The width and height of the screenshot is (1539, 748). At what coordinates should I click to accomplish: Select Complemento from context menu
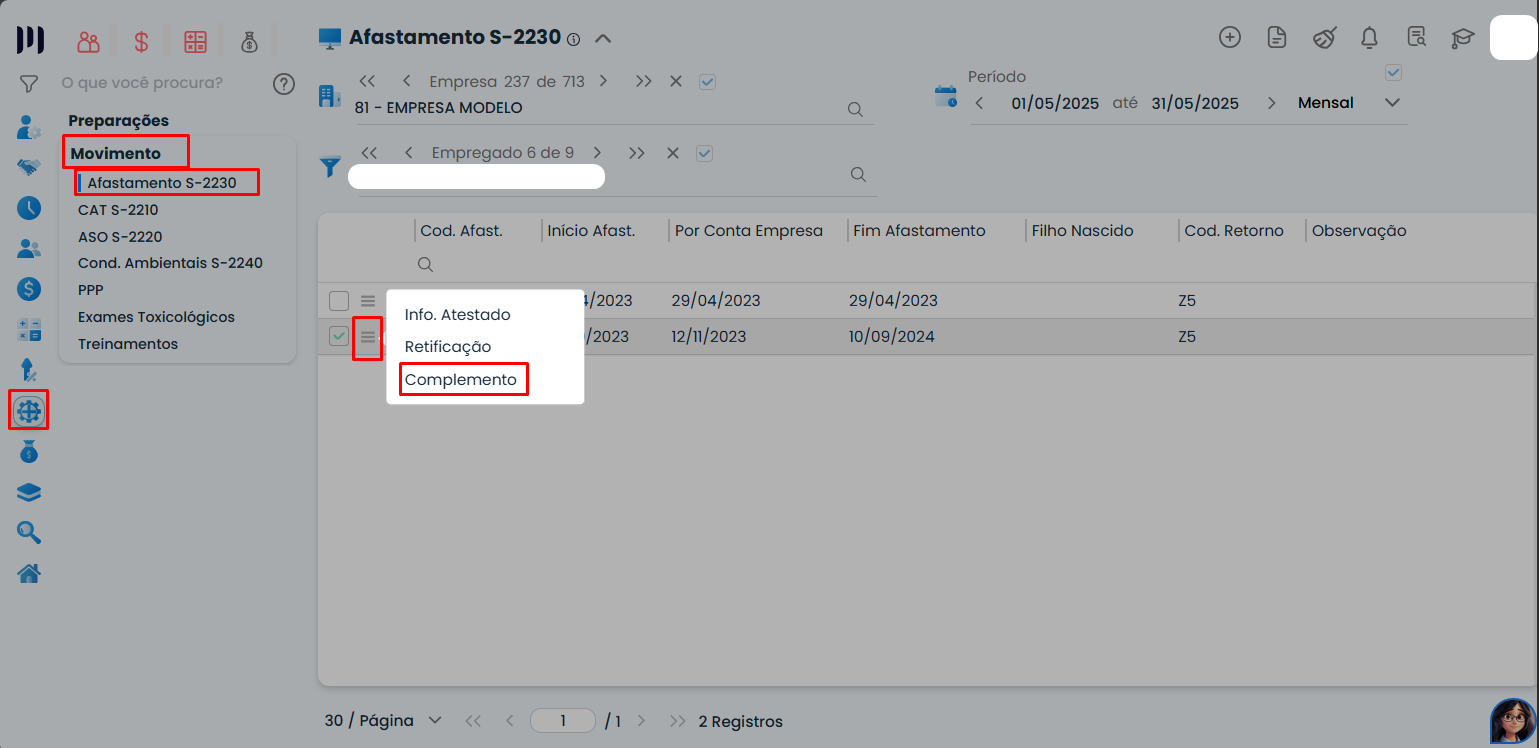(x=461, y=380)
